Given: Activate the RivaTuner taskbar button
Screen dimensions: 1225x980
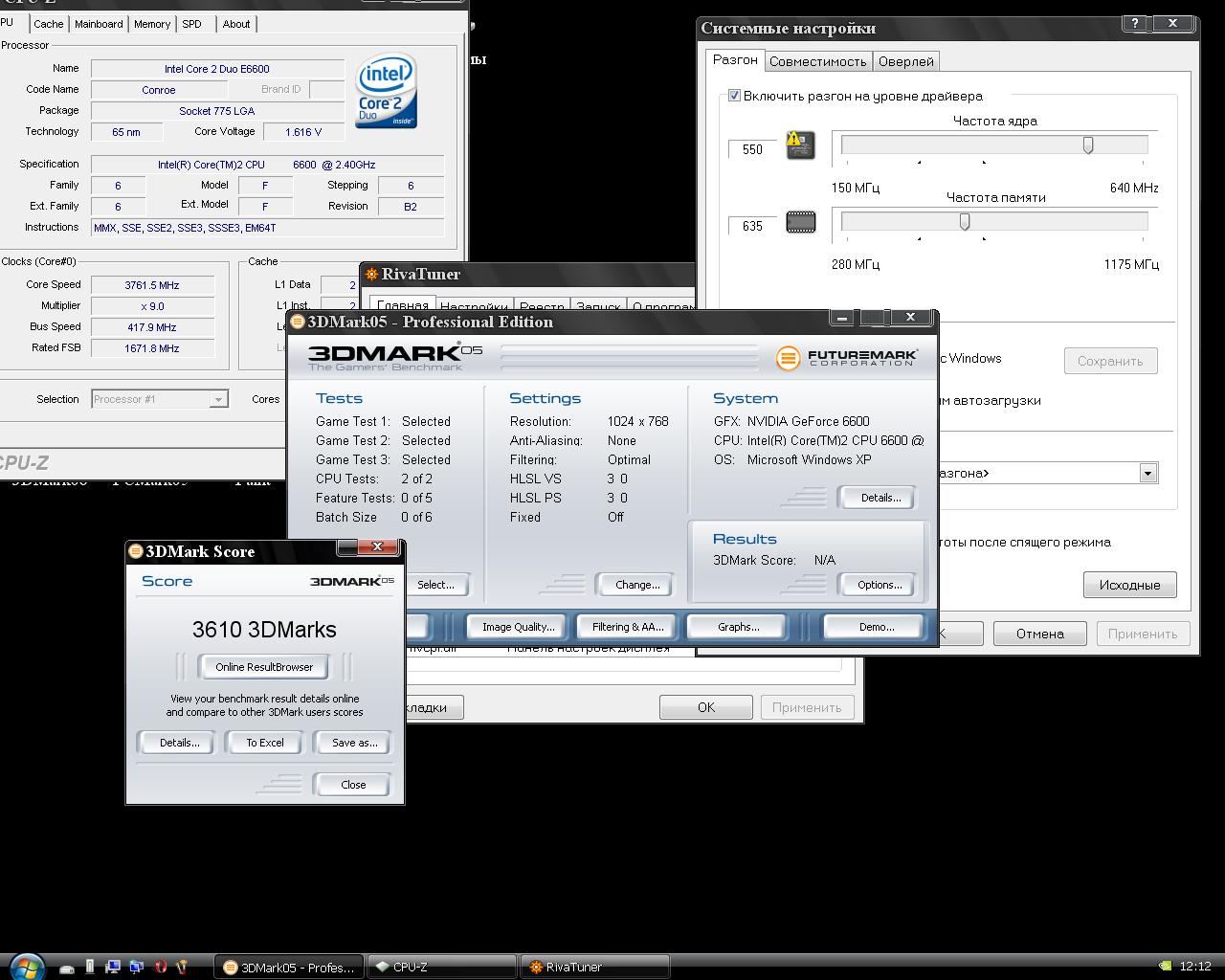Looking at the screenshot, I should [594, 967].
